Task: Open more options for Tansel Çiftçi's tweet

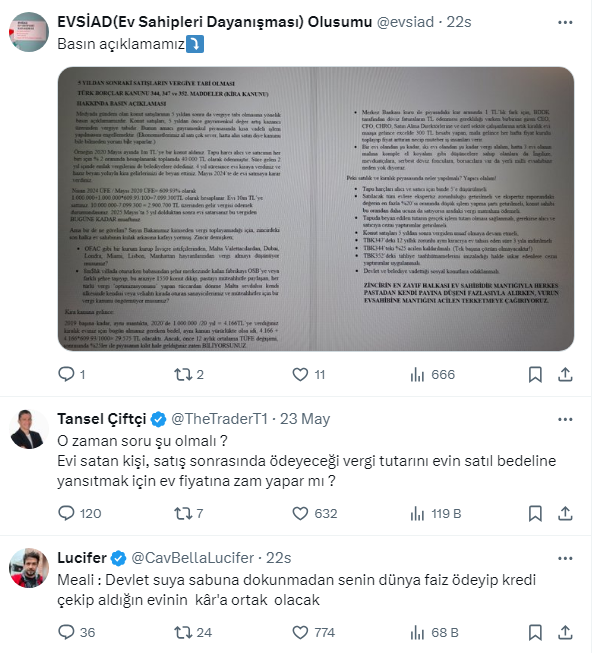Action: (x=565, y=419)
